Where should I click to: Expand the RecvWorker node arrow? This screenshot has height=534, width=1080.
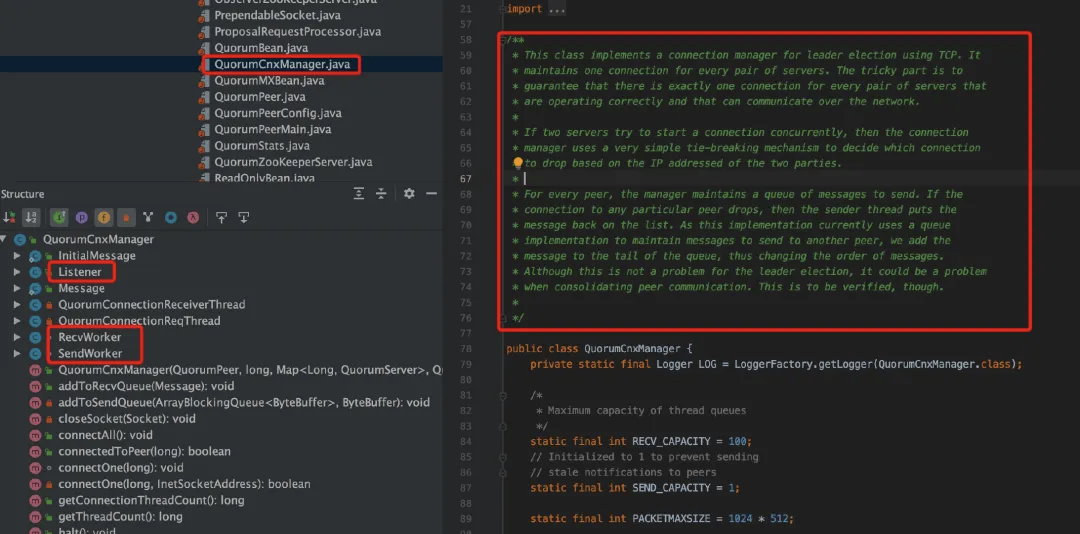tap(17, 338)
